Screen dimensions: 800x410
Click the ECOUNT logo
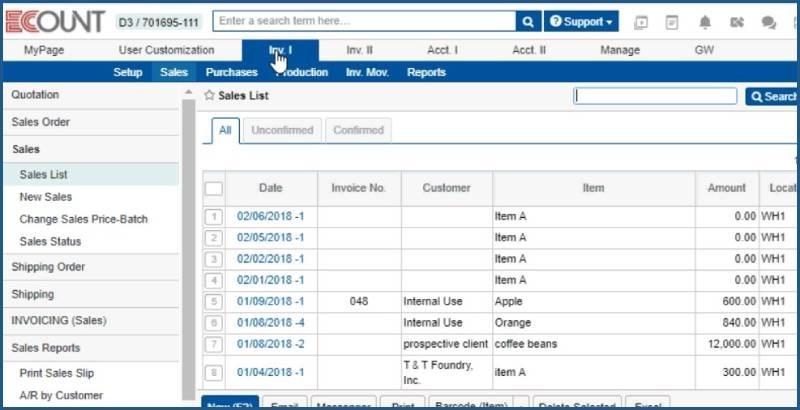tap(55, 21)
